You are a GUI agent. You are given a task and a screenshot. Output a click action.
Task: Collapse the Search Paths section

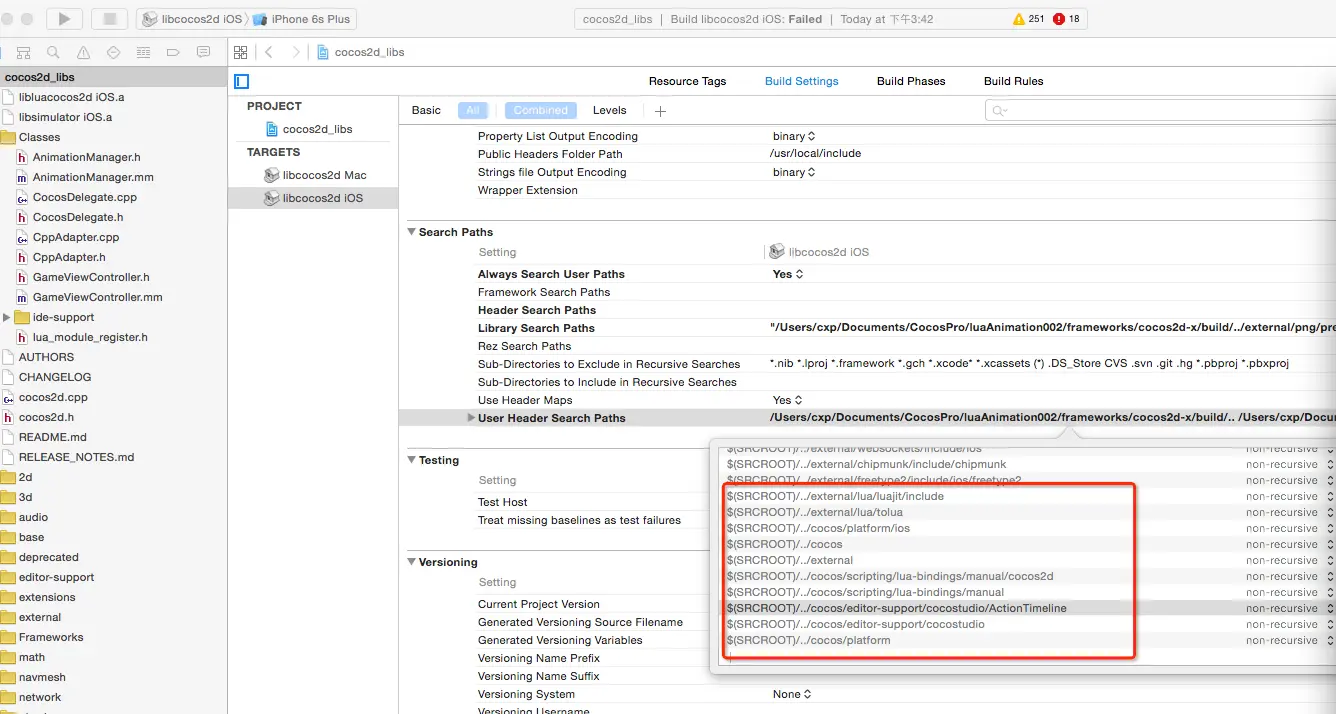coord(411,232)
